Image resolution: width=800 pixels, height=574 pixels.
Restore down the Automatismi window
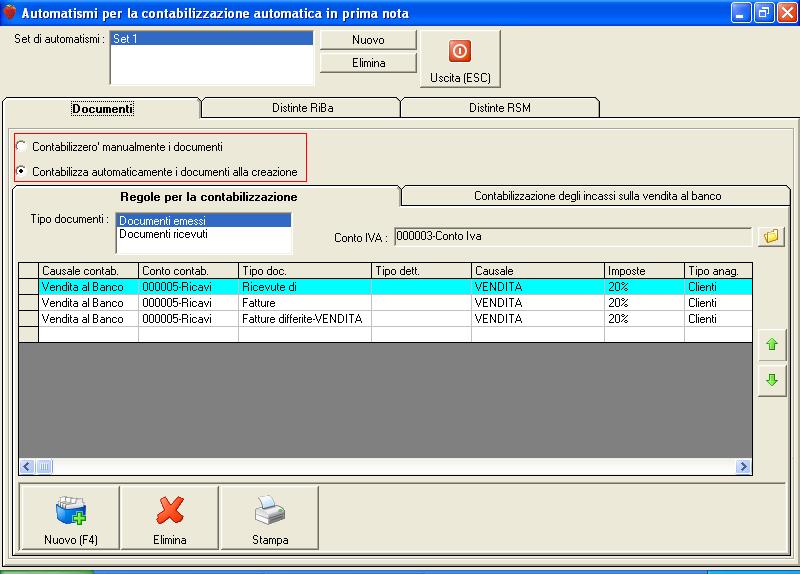(x=763, y=12)
